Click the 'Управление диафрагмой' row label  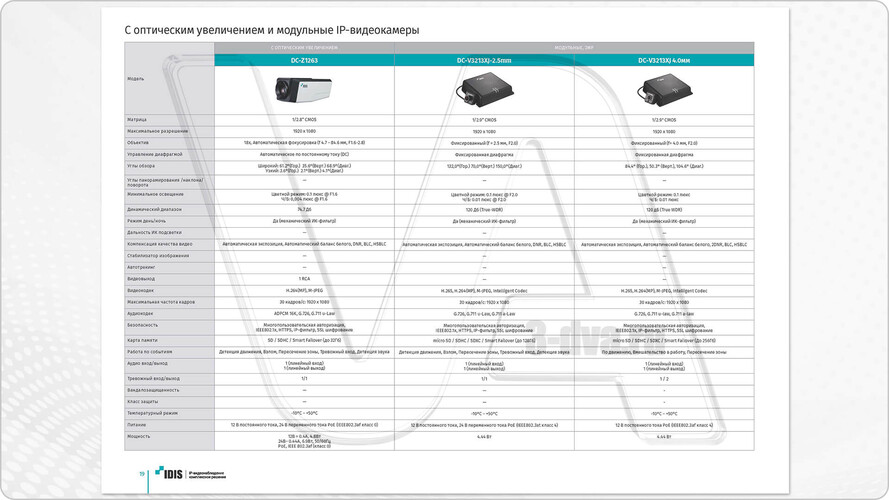click(x=155, y=154)
